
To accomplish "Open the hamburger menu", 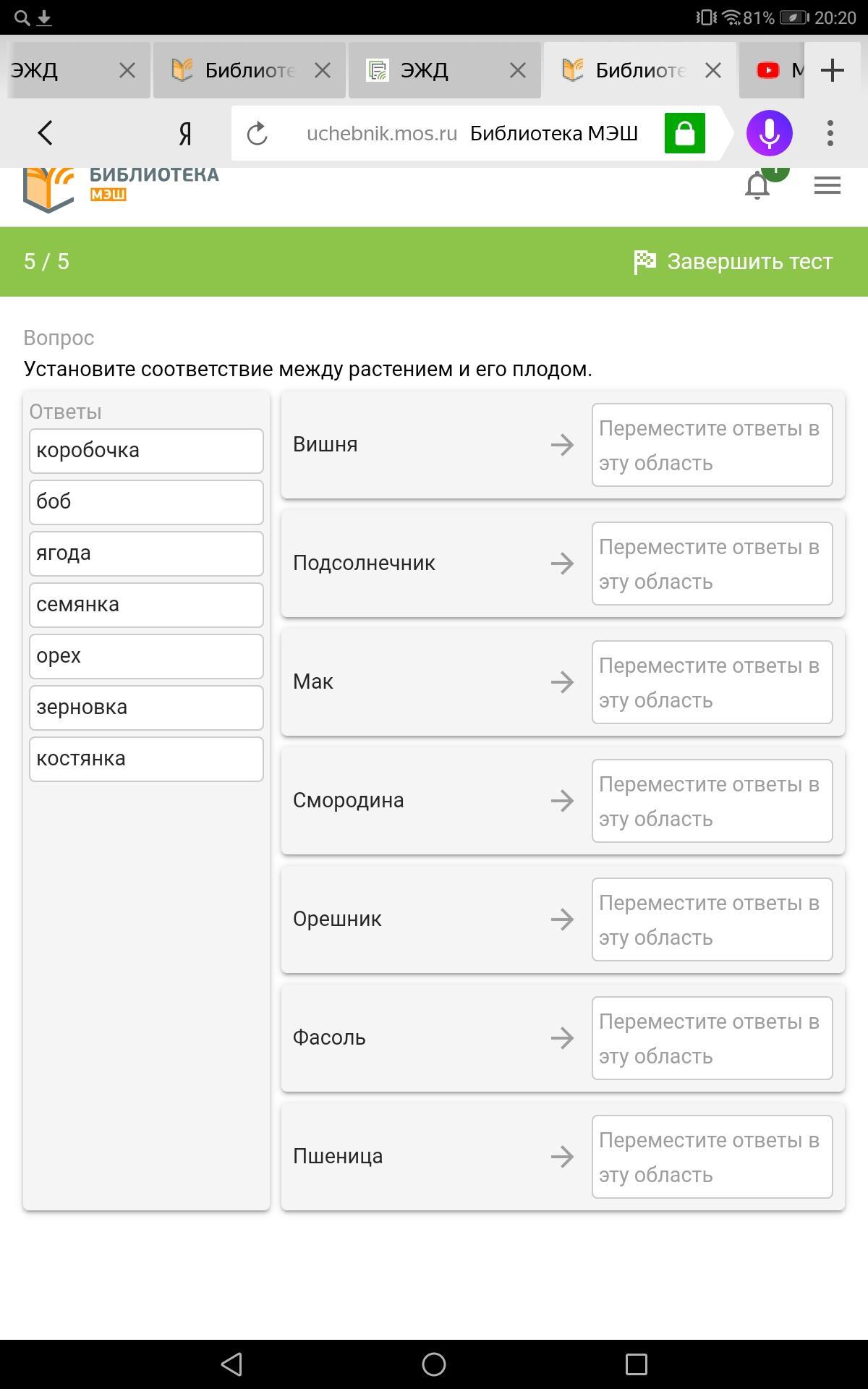I will pos(827,186).
